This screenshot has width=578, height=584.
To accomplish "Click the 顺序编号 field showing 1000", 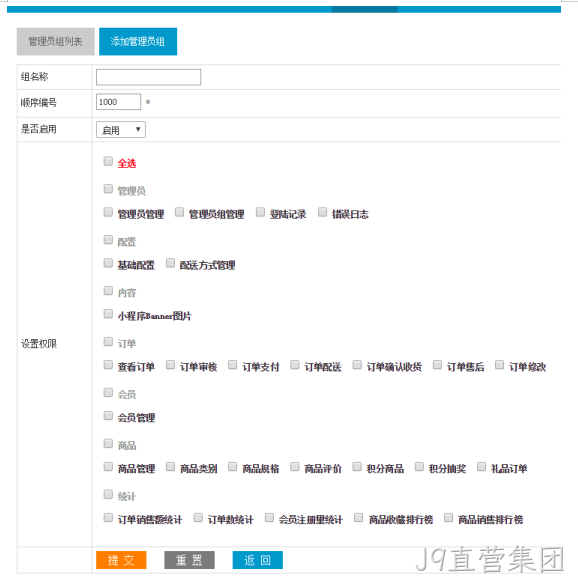I will 118,102.
